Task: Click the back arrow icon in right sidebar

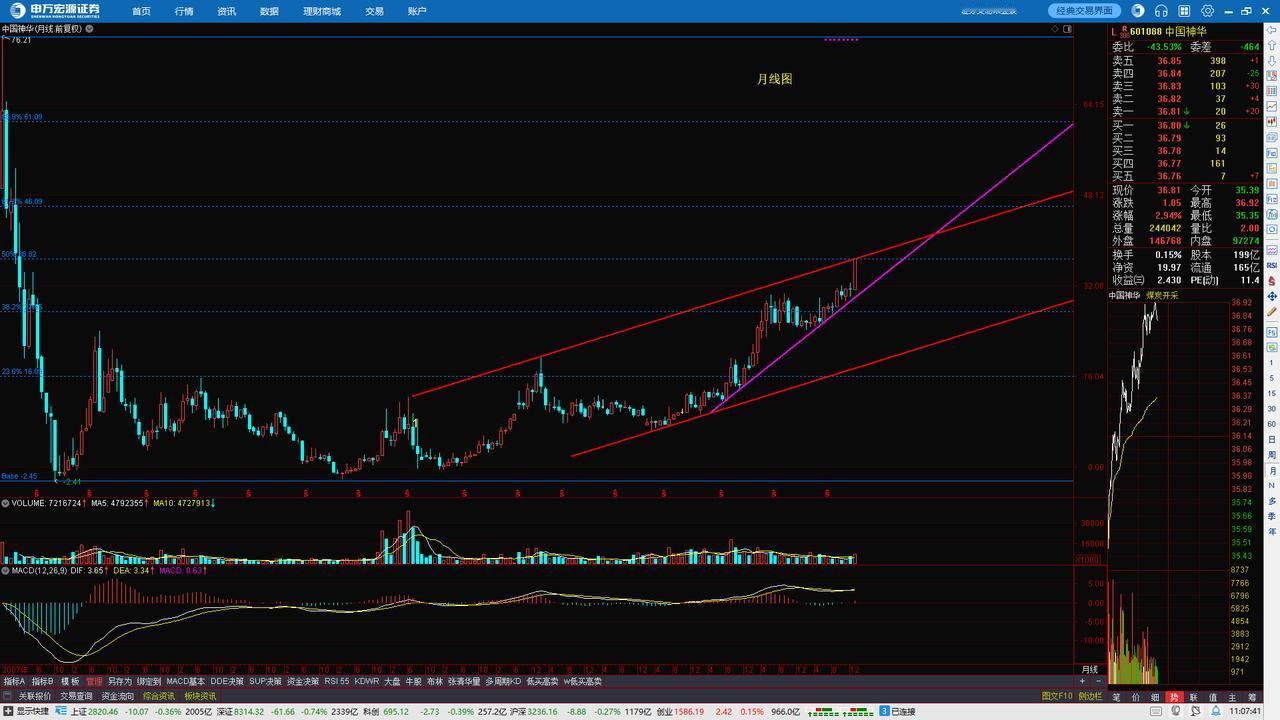Action: click(1272, 30)
